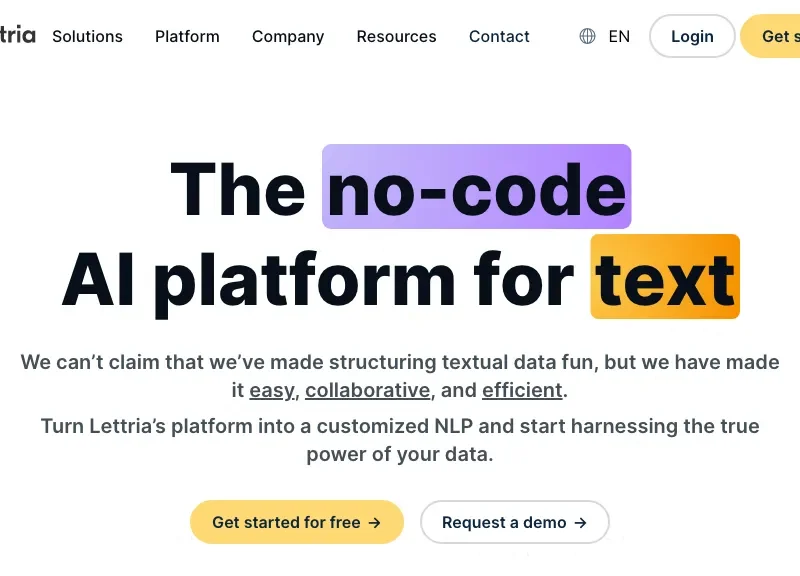Click Request a demo button

(515, 522)
